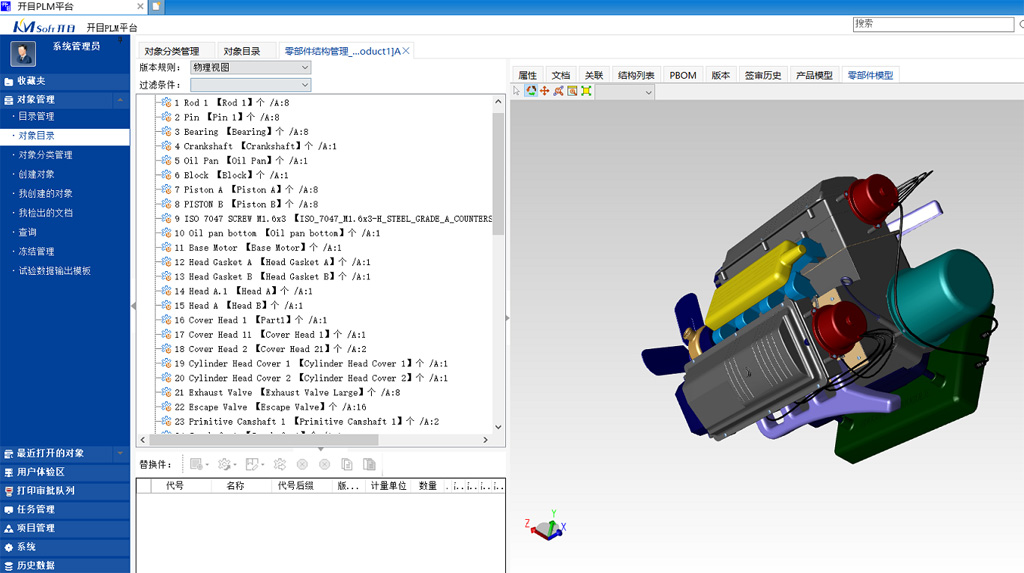Viewport: 1024px width, 573px height.
Task: Activate the pan/move view tool
Action: click(545, 91)
